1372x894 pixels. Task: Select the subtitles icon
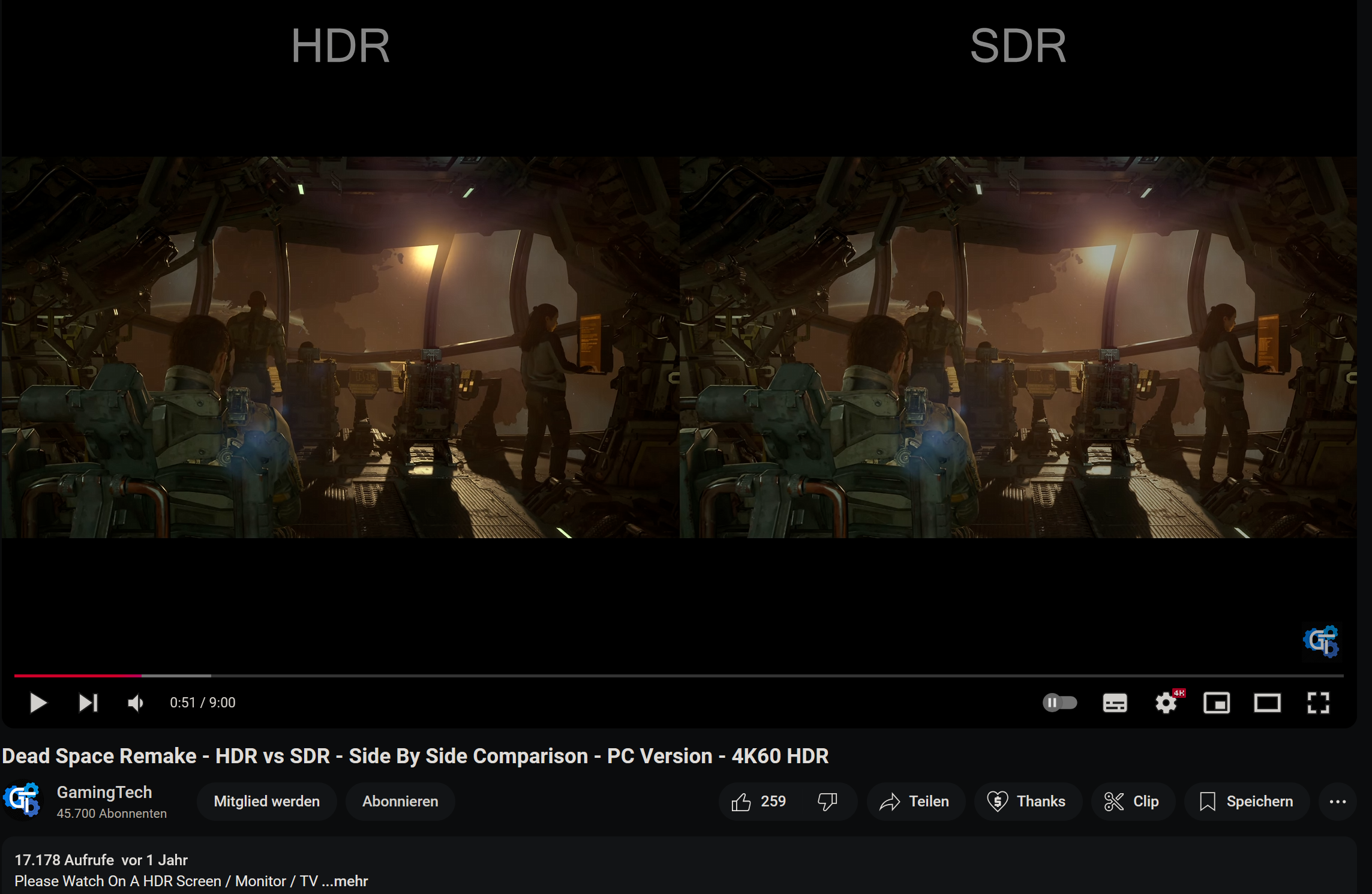(x=1115, y=703)
